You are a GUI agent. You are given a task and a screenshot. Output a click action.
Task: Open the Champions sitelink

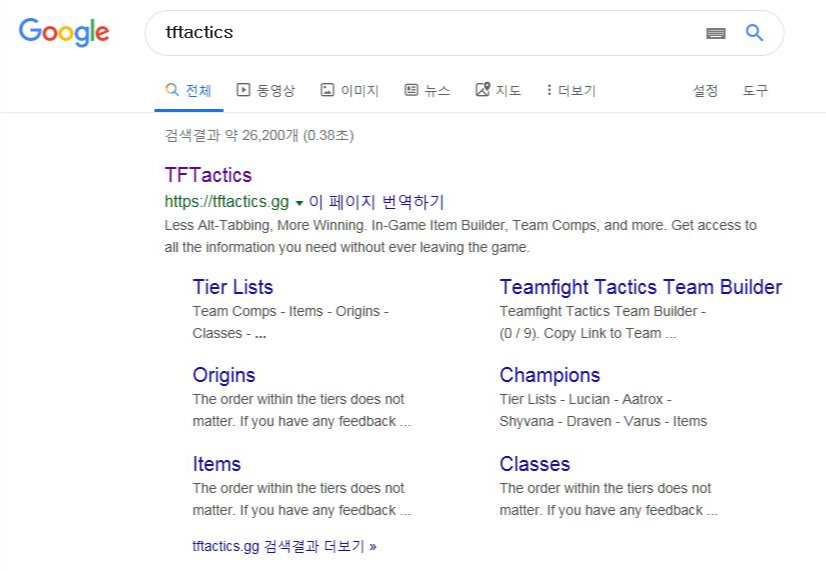[549, 375]
